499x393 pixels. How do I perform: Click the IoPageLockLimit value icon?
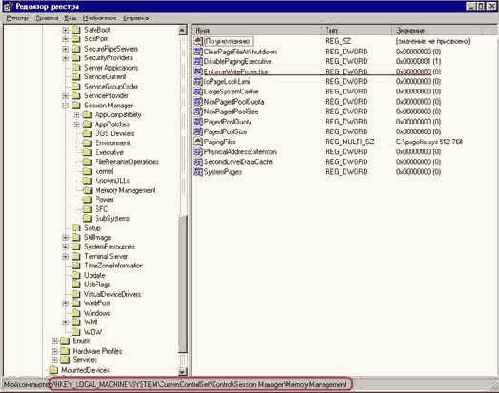coord(198,81)
